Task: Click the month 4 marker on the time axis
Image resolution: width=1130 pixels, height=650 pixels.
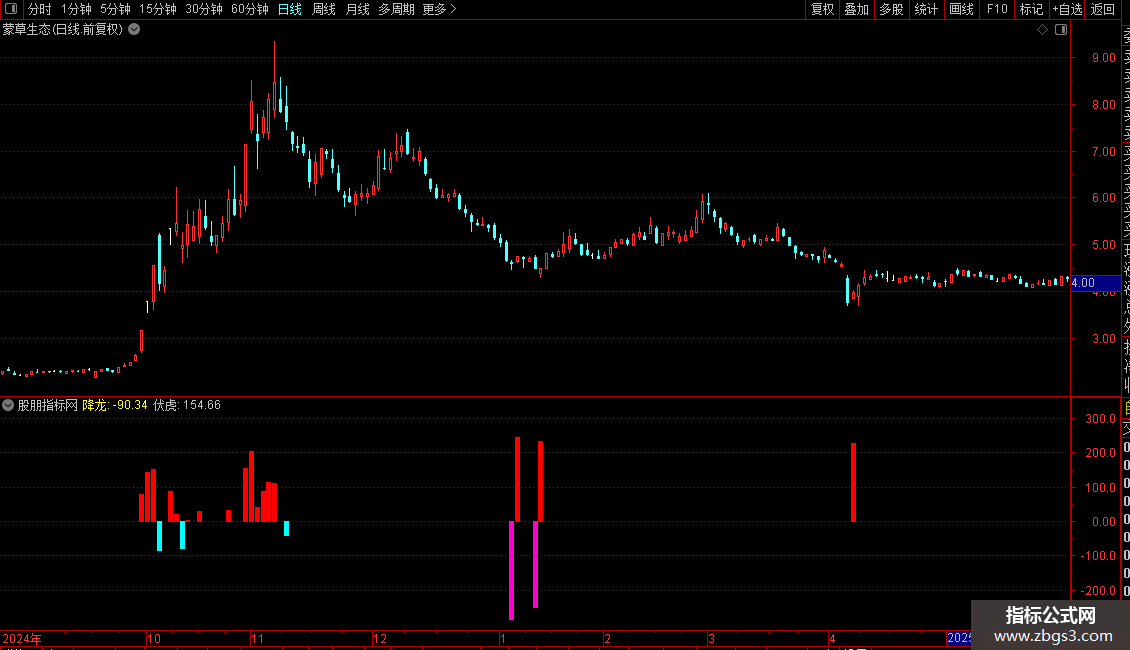Action: [832, 638]
